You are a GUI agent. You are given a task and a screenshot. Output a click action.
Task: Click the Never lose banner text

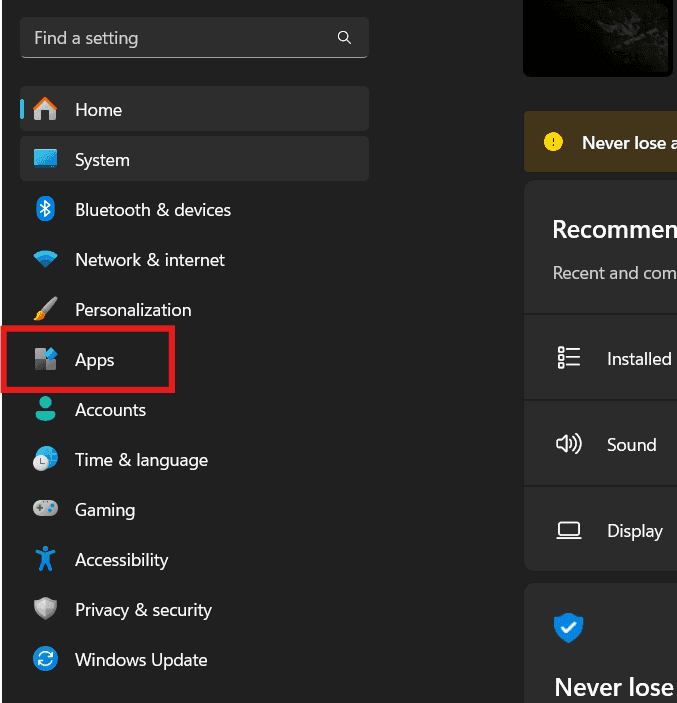tap(629, 143)
